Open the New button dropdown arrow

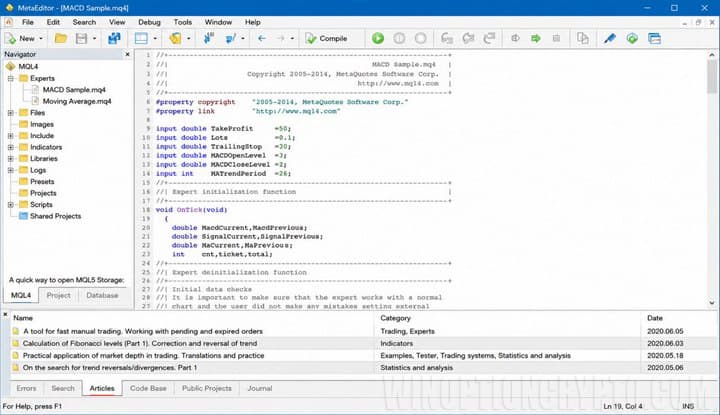point(41,39)
